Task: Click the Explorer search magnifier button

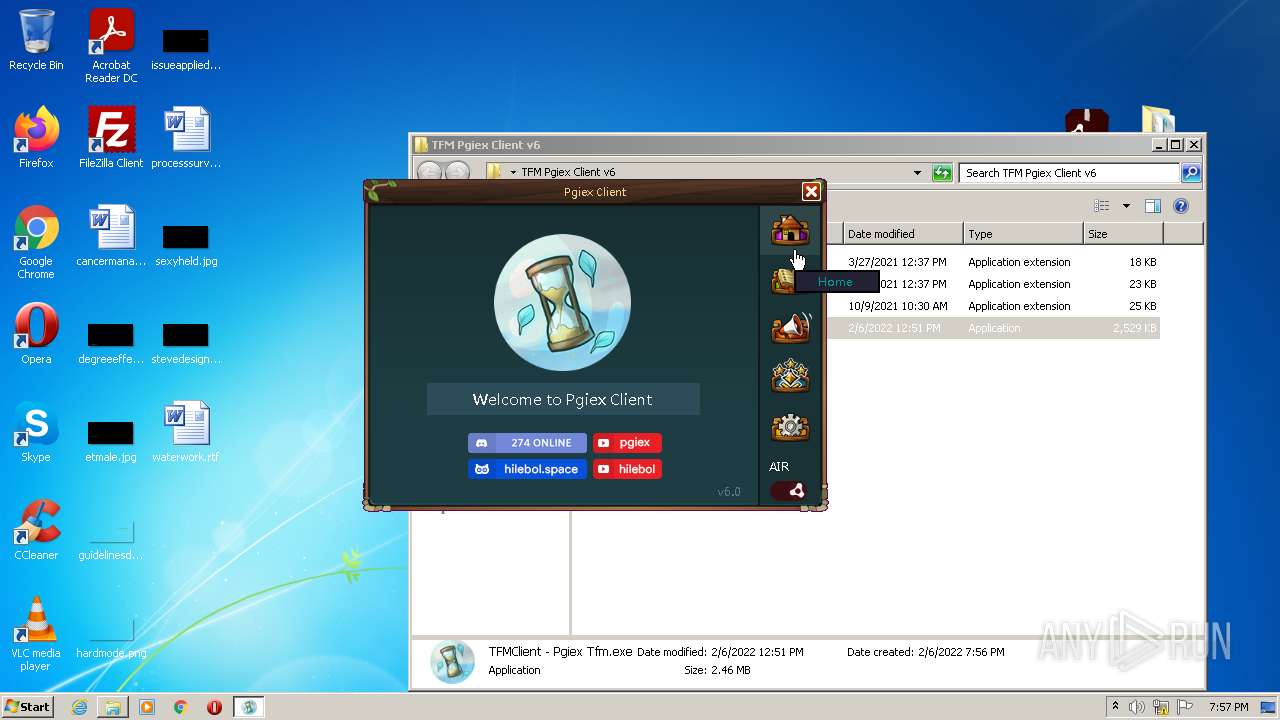Action: pyautogui.click(x=1190, y=173)
